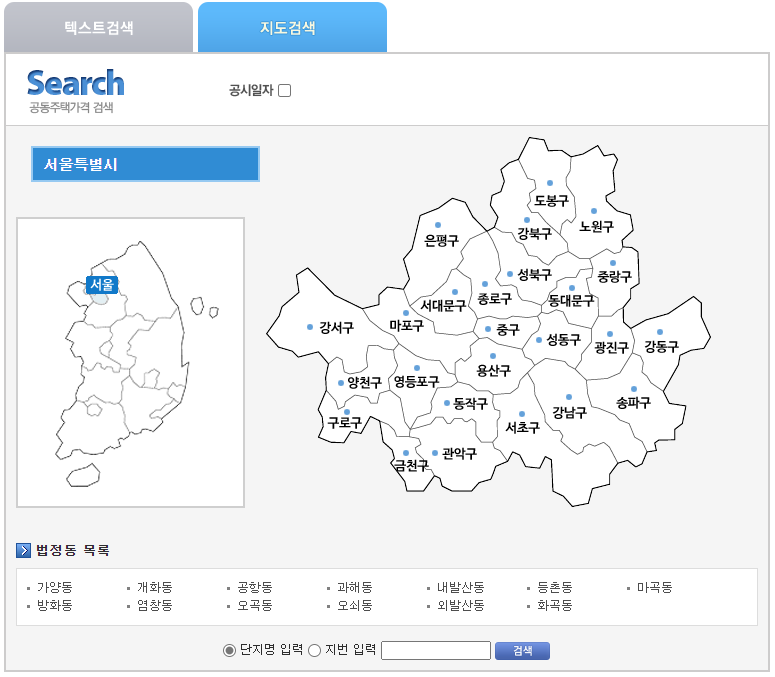Click the 검색 search button
This screenshot has height=677, width=775.
(522, 650)
